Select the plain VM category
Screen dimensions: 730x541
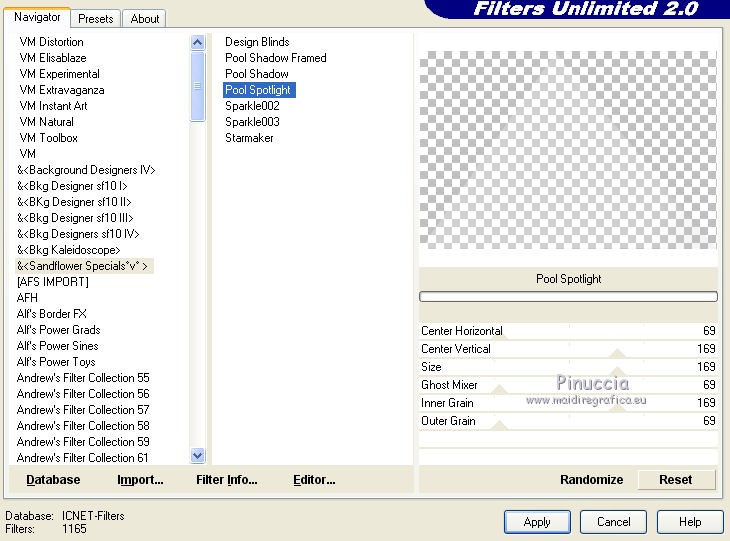(27, 154)
